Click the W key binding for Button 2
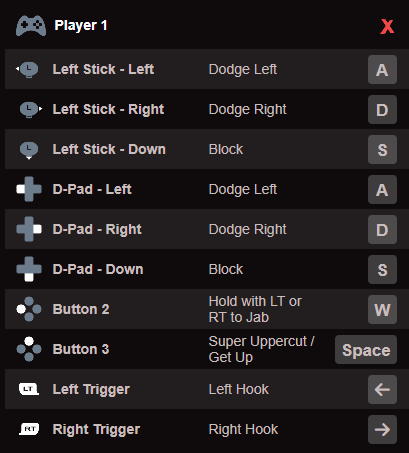Screen dimensions: 409x453 [382, 309]
